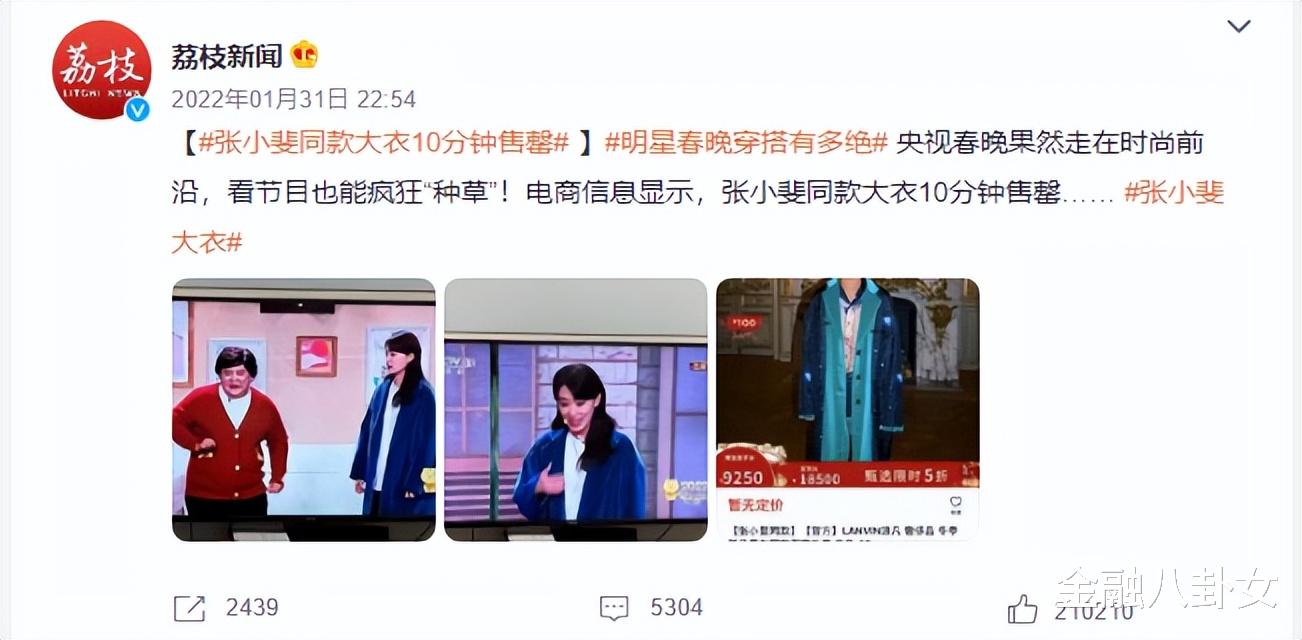This screenshot has width=1302, height=640.
Task: View first photo with red cardigan
Action: (x=304, y=410)
